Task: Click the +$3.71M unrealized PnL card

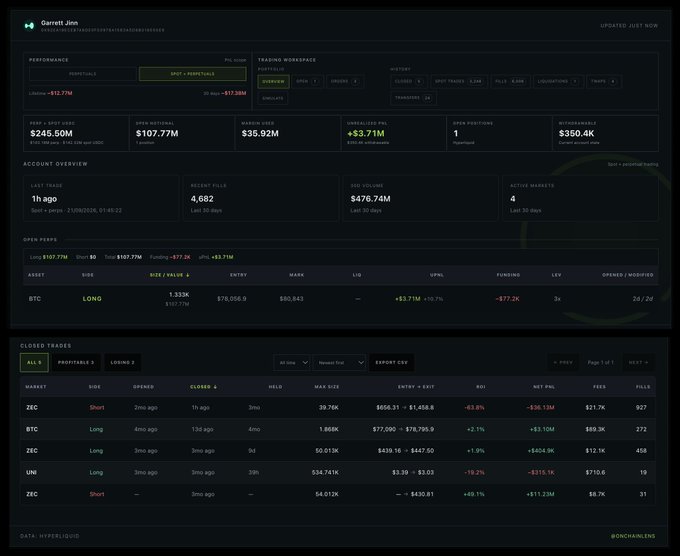Action: pyautogui.click(x=394, y=134)
